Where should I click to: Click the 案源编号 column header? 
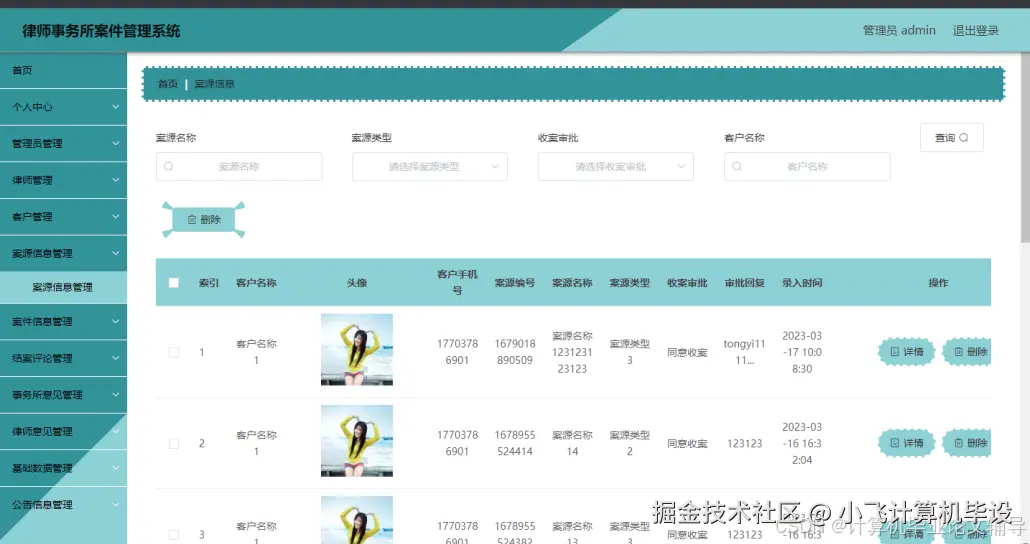point(514,283)
